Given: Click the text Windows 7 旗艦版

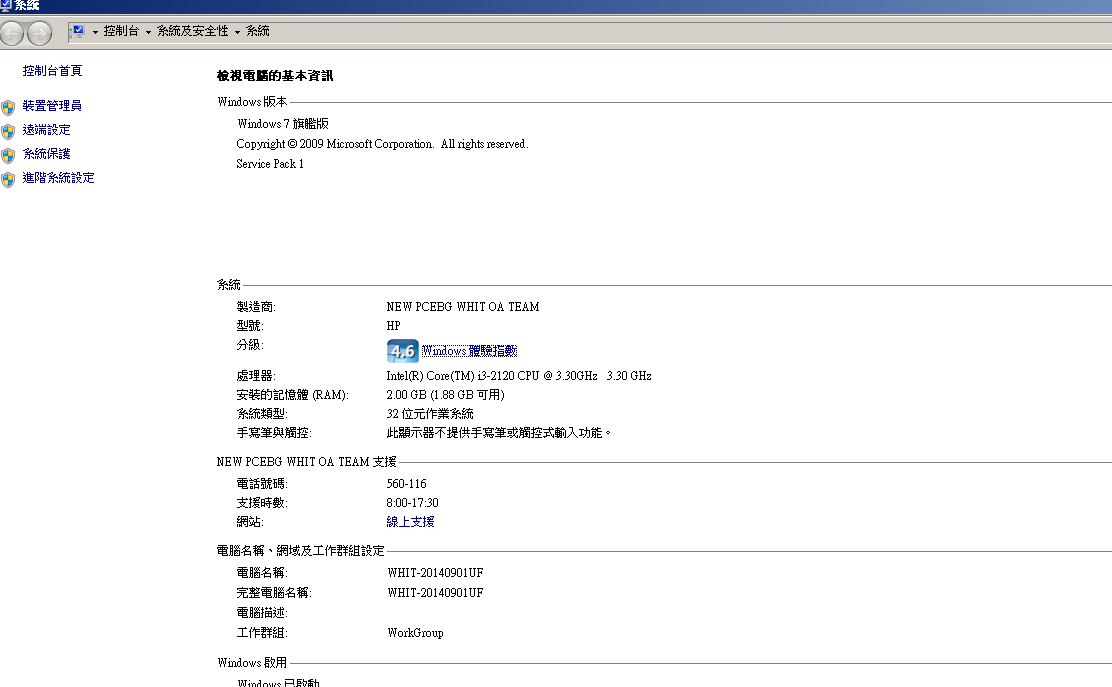Looking at the screenshot, I should (283, 124).
